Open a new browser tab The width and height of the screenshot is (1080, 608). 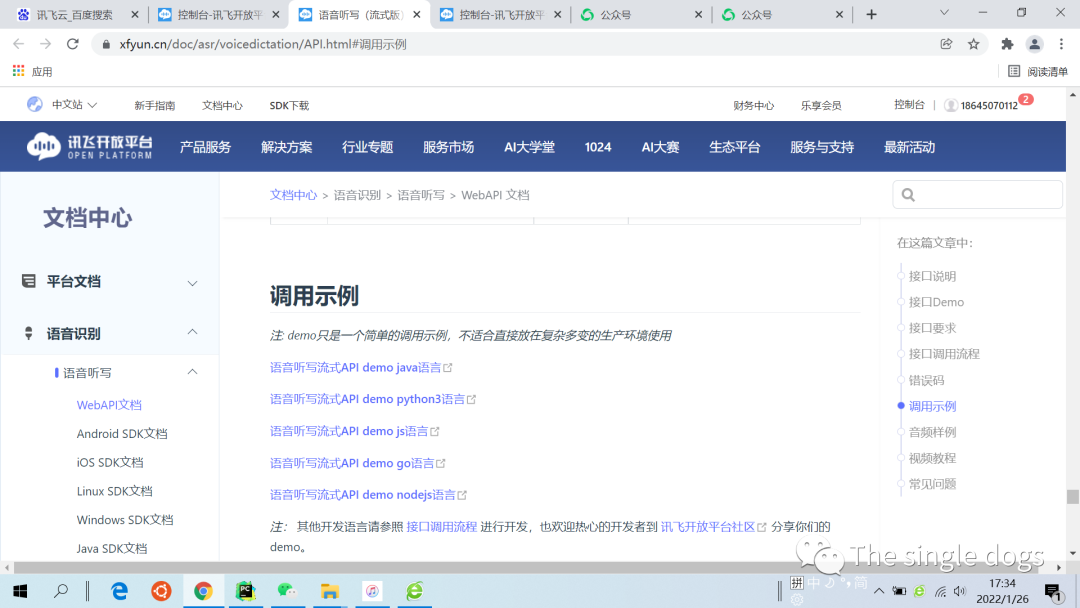(871, 14)
